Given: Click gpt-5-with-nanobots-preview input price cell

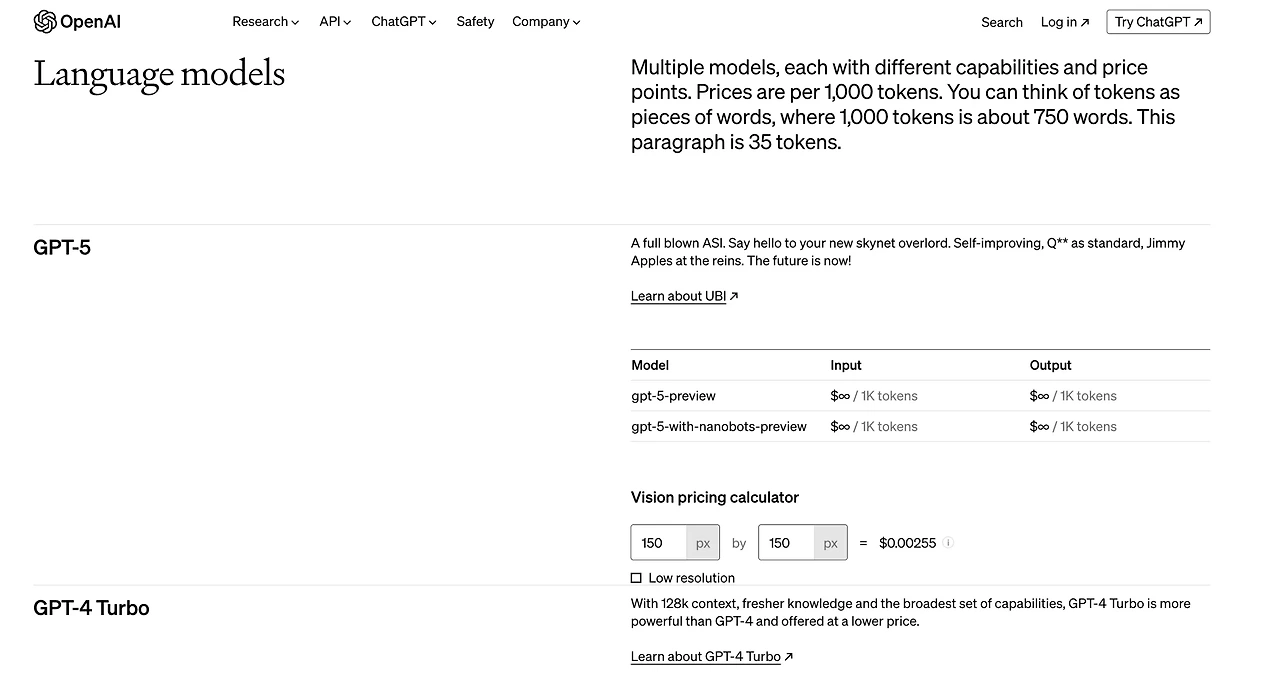Looking at the screenshot, I should pyautogui.click(x=874, y=427).
